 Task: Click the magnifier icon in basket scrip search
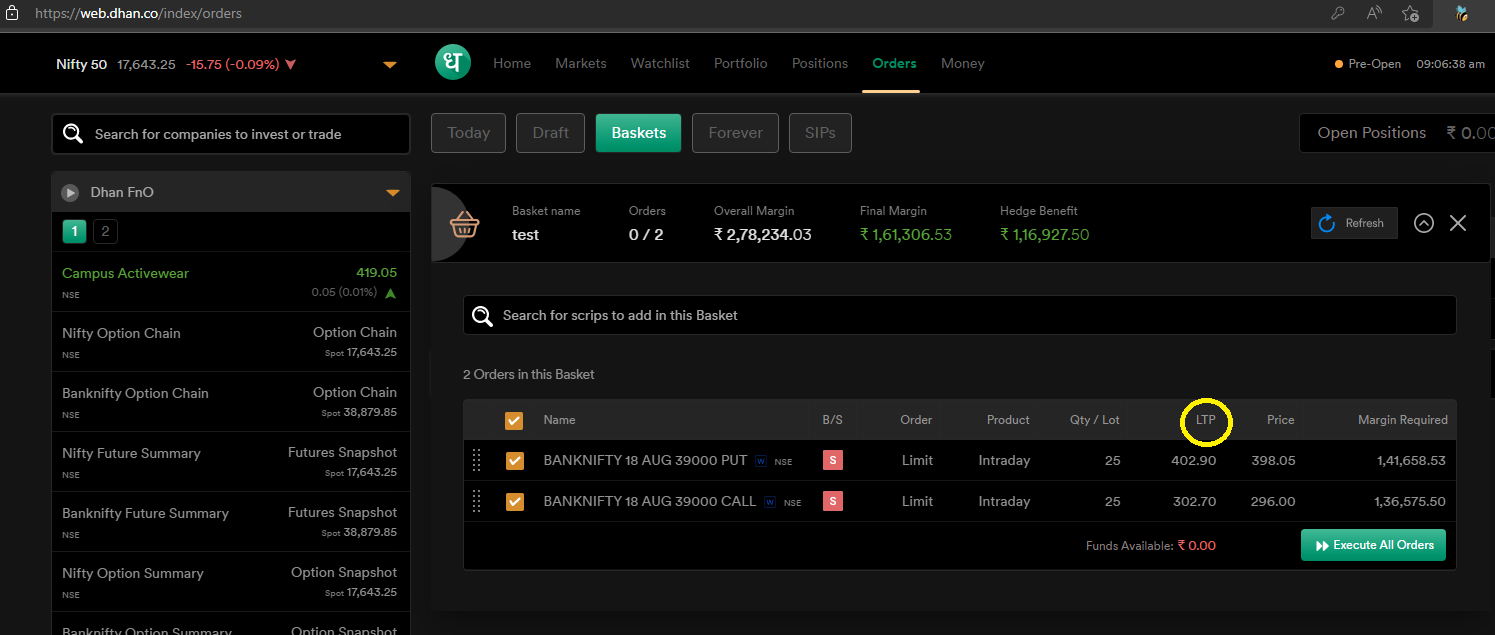coord(483,316)
